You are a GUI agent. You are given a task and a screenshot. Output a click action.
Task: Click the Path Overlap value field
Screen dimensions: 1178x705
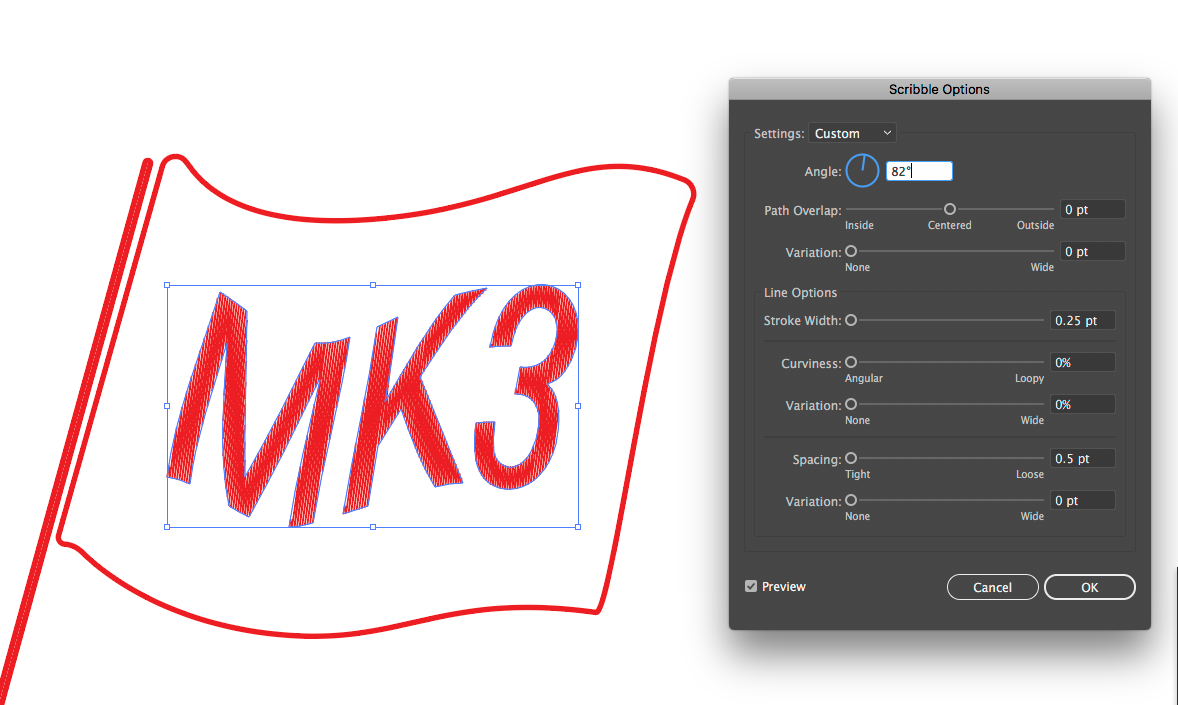click(x=1092, y=210)
